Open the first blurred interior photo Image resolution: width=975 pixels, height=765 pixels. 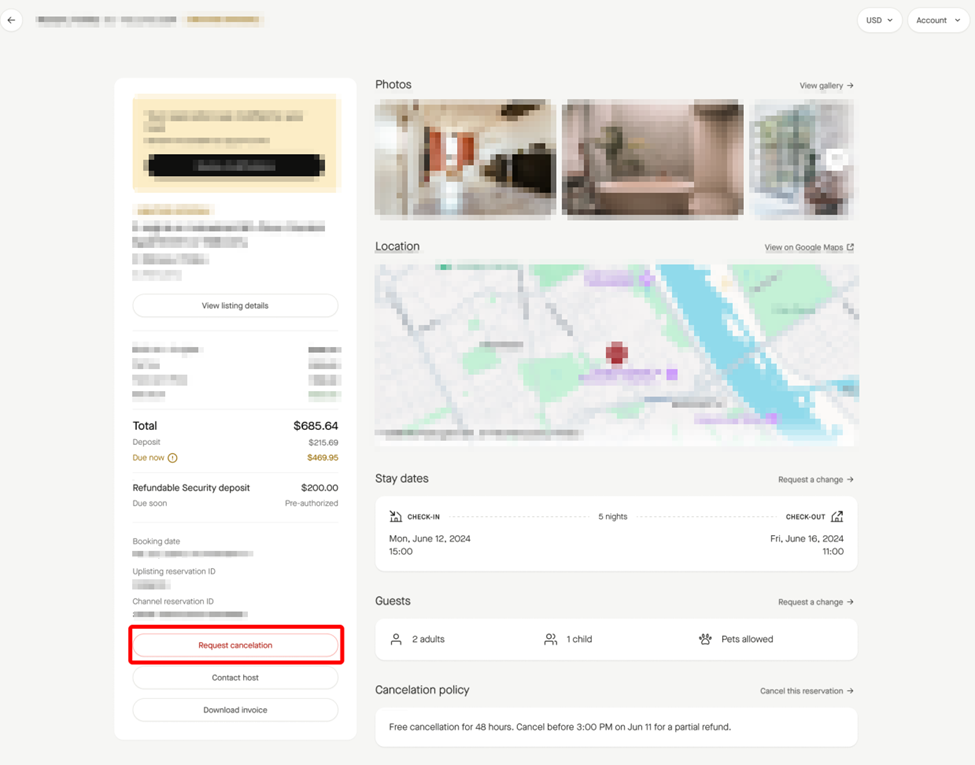tap(465, 157)
